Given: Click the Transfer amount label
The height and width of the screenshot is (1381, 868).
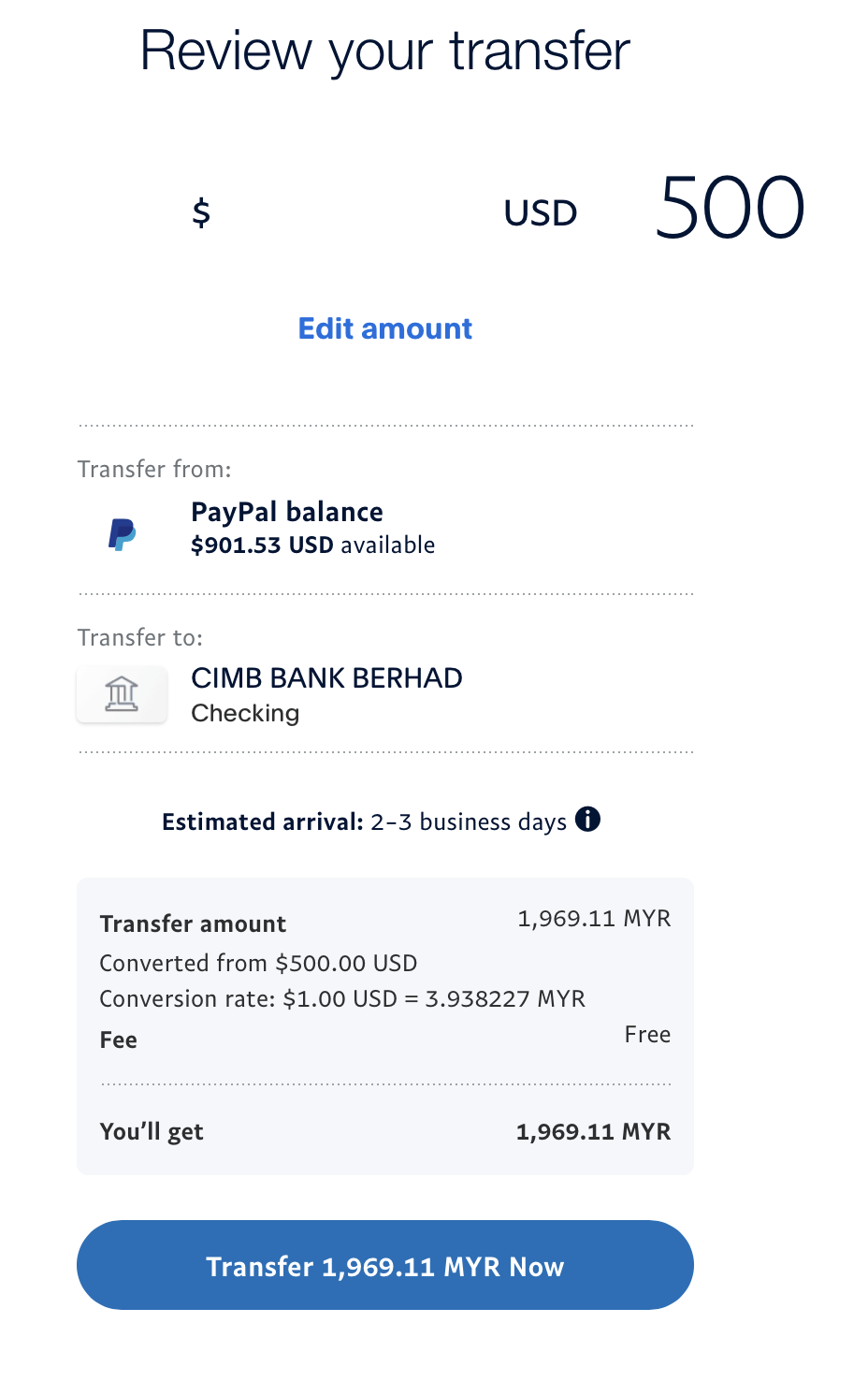Looking at the screenshot, I should (x=193, y=923).
